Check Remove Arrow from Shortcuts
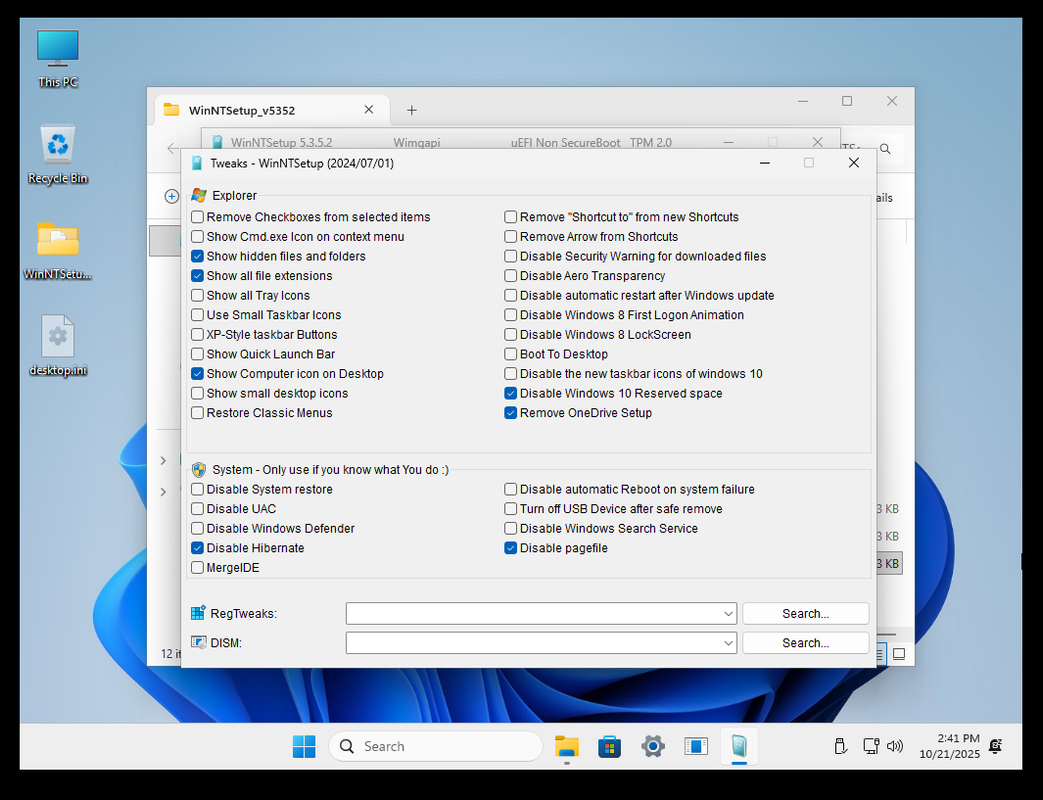The image size is (1043, 800). coord(511,237)
